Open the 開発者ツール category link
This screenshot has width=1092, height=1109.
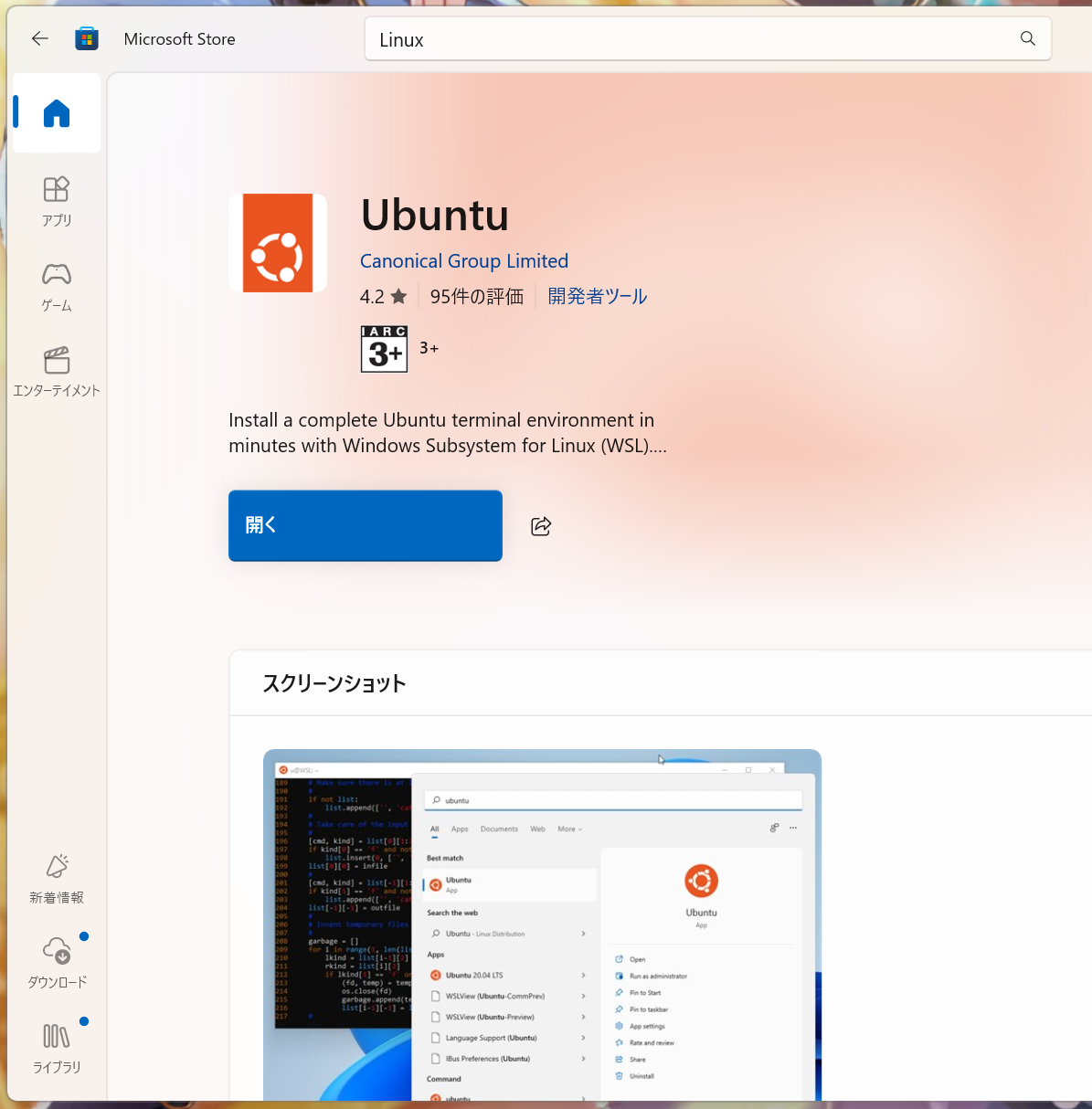pyautogui.click(x=597, y=295)
